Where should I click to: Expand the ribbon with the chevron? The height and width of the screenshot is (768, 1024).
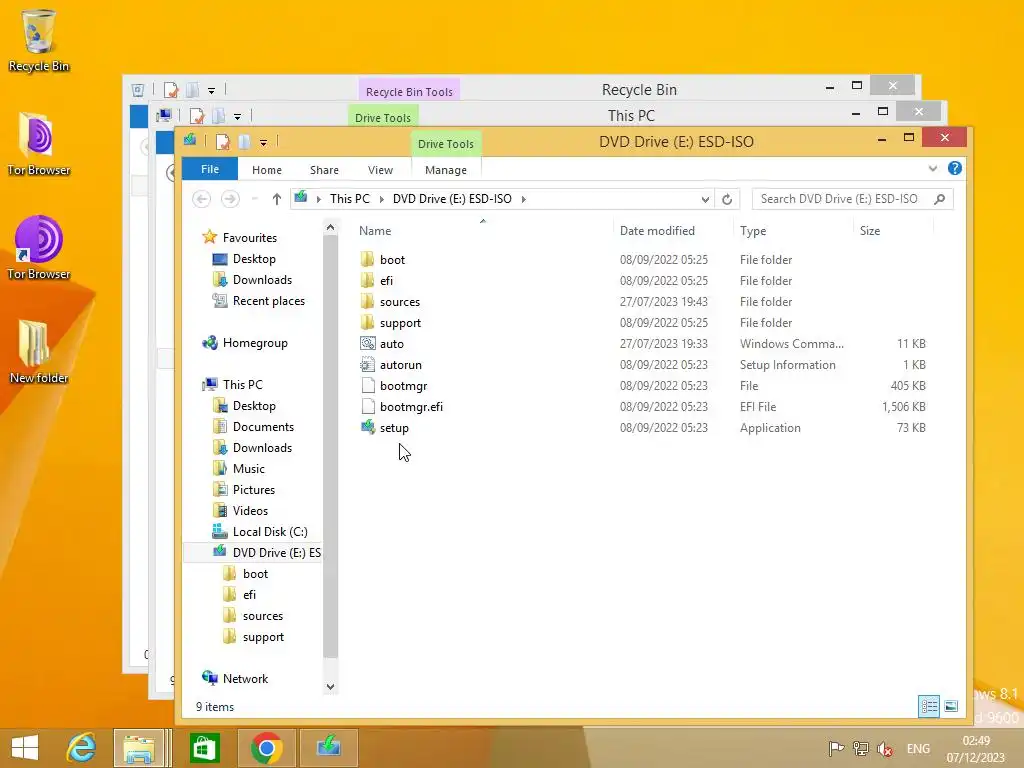coord(933,168)
